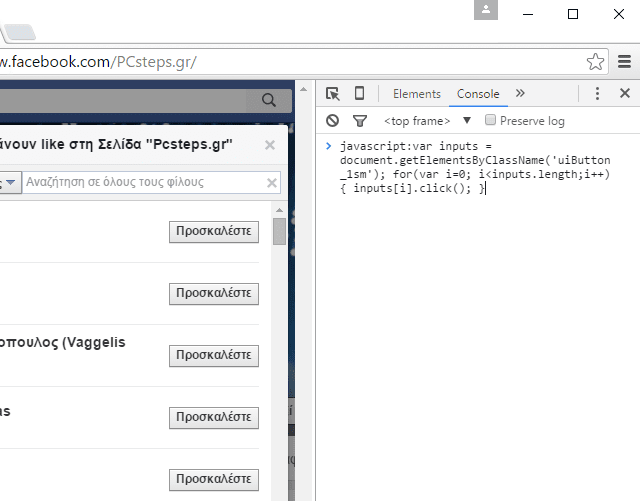The width and height of the screenshot is (640, 501).
Task: Click the console filter funnel icon
Action: tap(360, 121)
